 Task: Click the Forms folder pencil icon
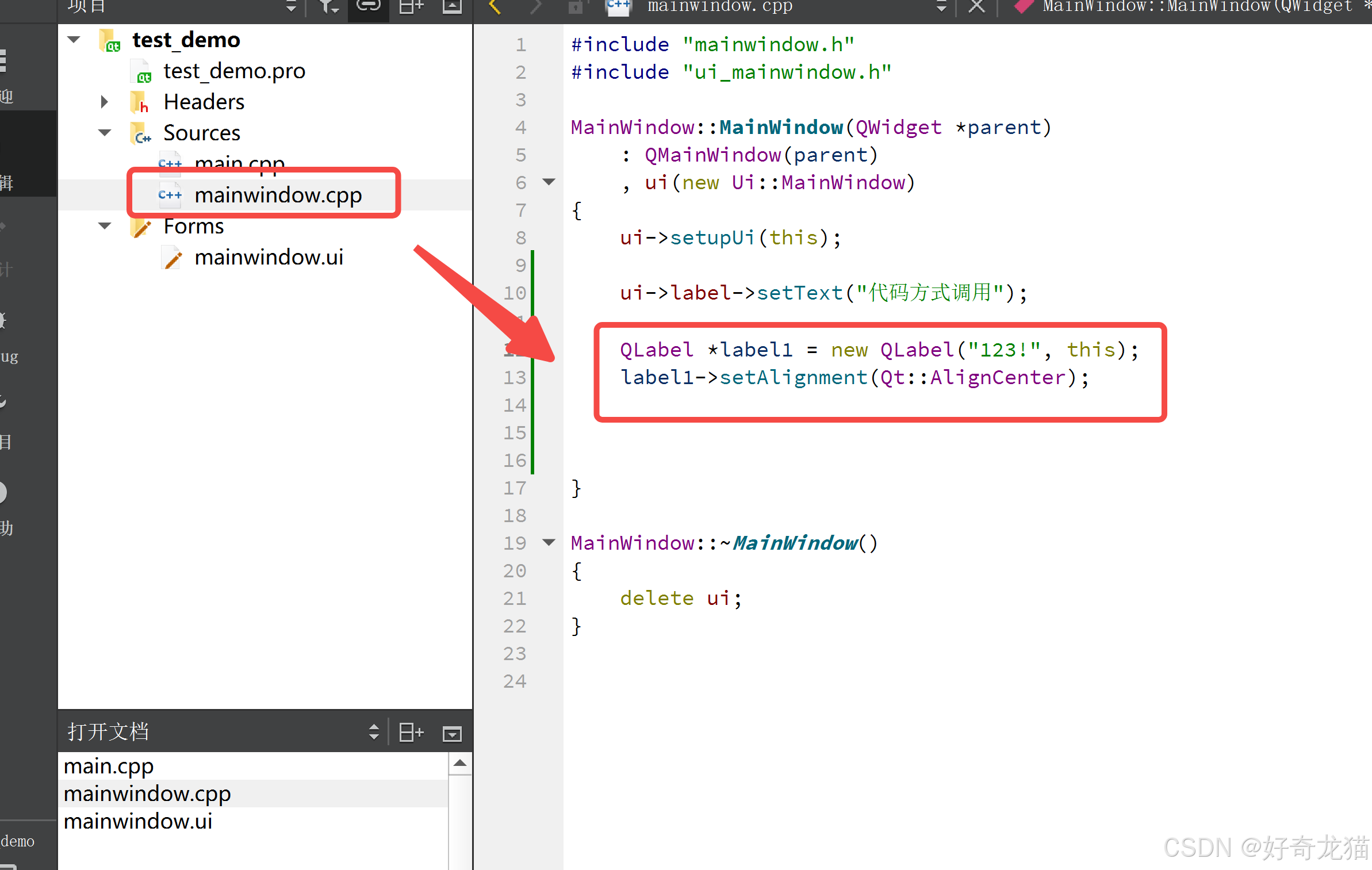[141, 227]
